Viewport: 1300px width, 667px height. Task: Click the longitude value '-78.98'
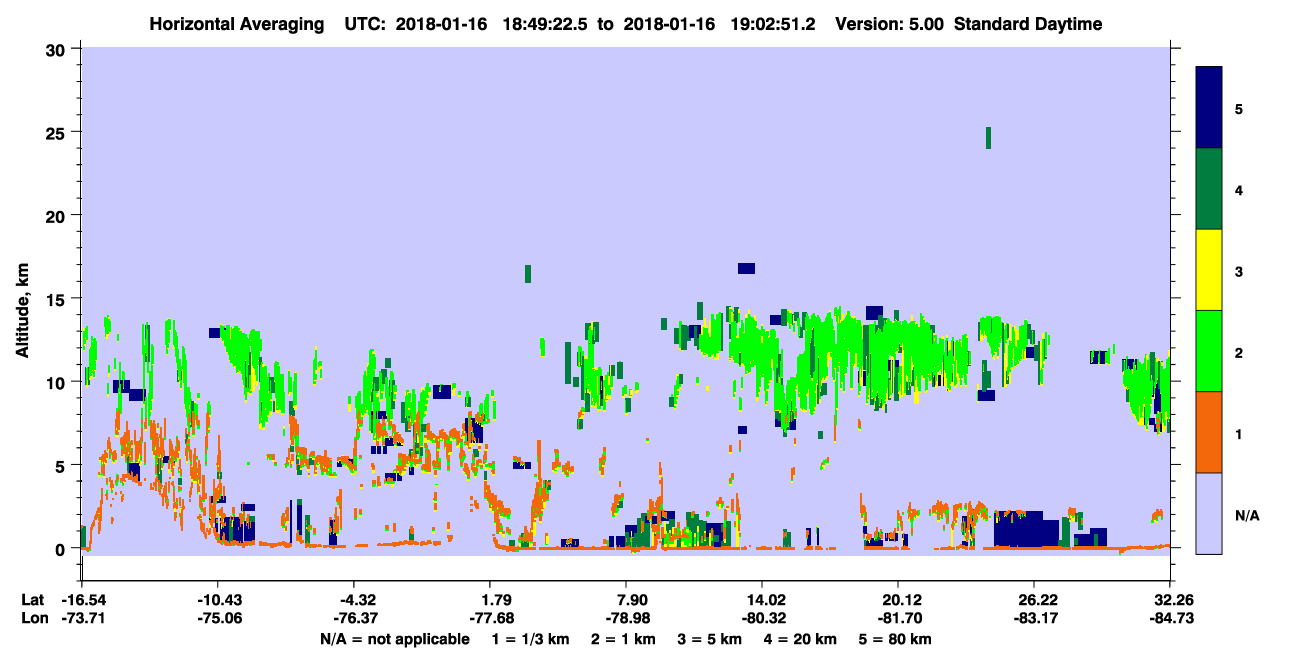[x=626, y=618]
